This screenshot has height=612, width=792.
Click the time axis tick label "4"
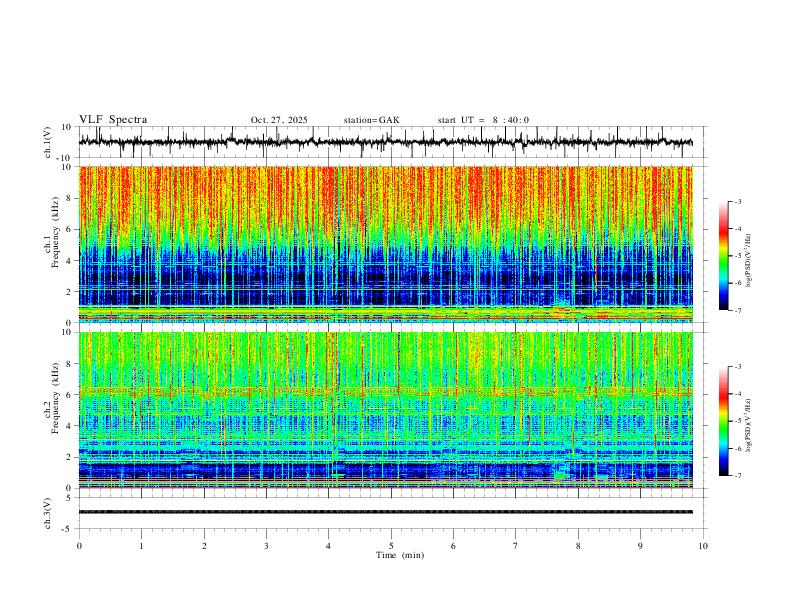tap(329, 546)
